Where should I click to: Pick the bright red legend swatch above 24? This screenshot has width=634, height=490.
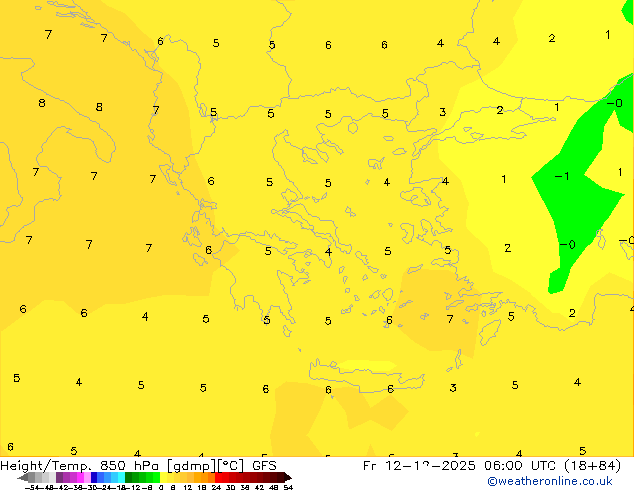click(x=218, y=477)
